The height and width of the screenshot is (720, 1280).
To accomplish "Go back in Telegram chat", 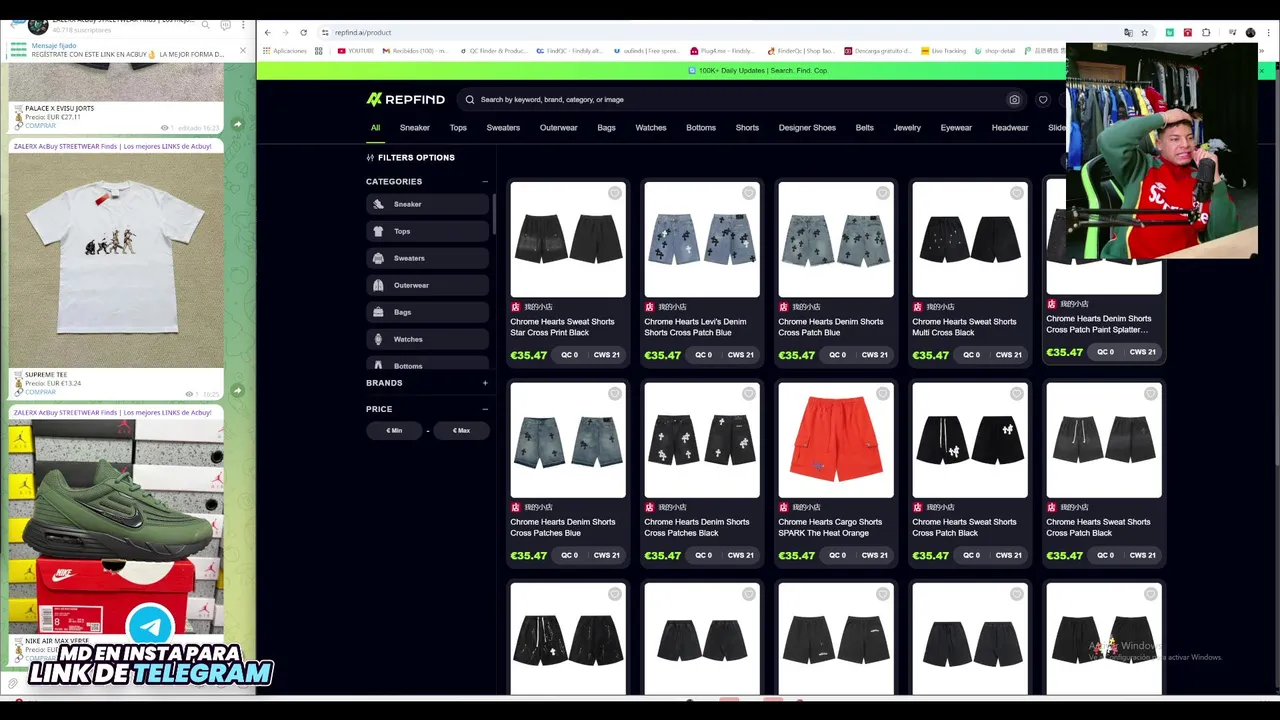I will pos(12,24).
